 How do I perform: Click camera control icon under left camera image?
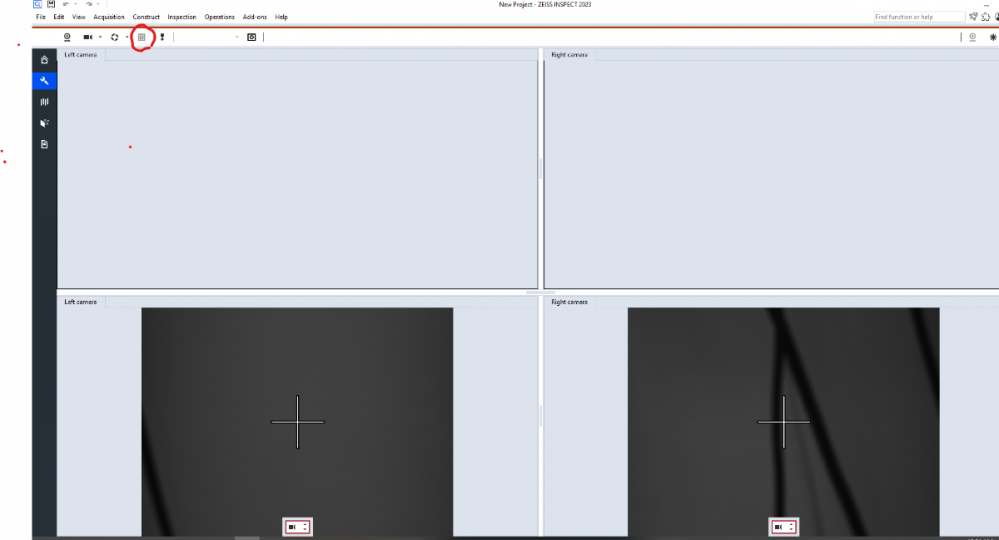292,527
